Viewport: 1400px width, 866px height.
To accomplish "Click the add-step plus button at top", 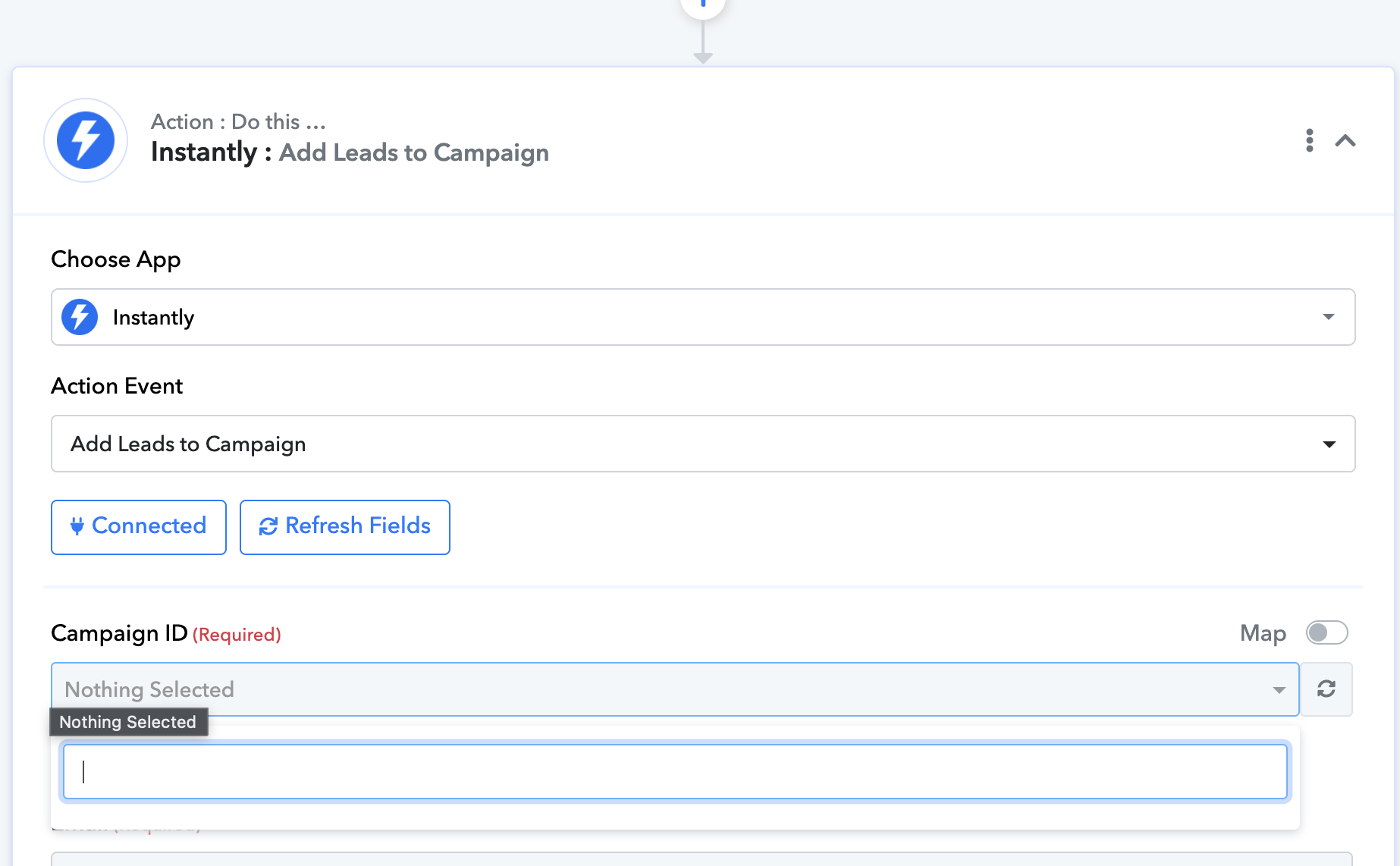I will coord(703,6).
